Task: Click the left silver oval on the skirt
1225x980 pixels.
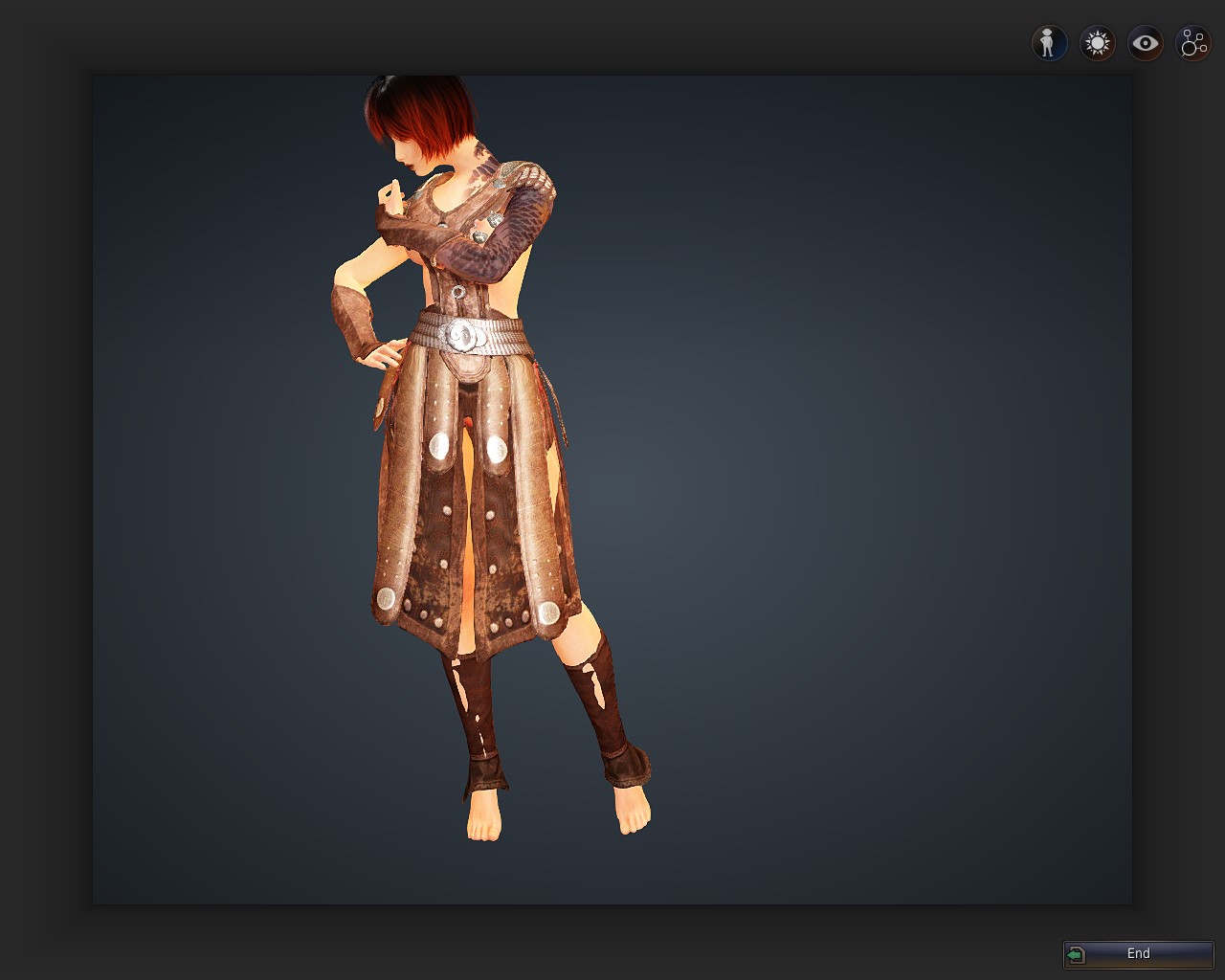Action: point(439,447)
